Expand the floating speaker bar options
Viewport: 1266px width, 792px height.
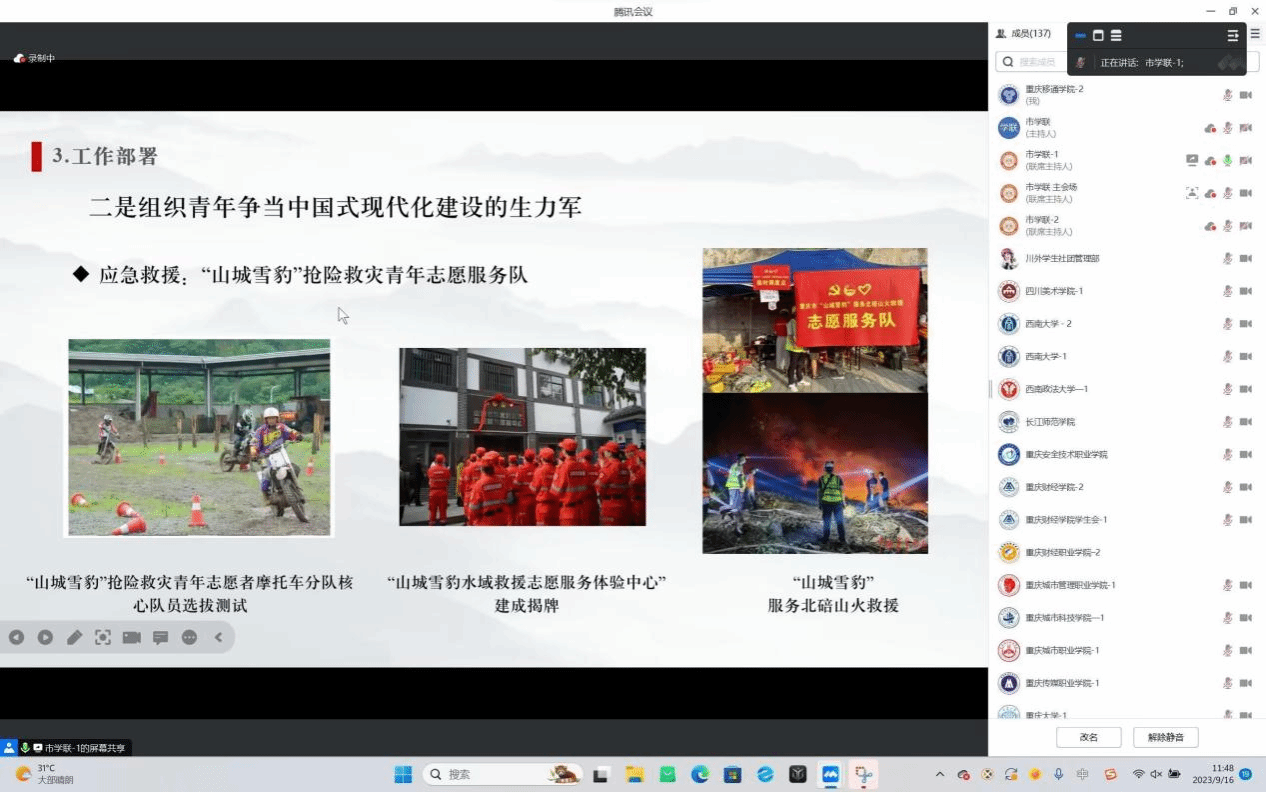pyautogui.click(x=1233, y=36)
